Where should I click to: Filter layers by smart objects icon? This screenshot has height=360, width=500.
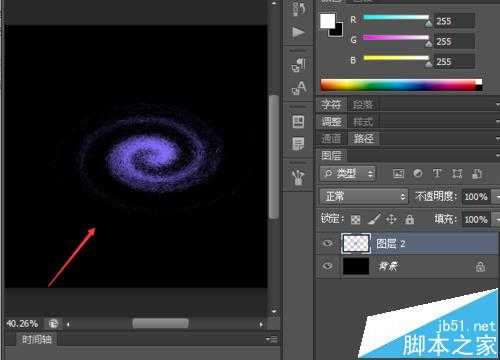tap(477, 174)
